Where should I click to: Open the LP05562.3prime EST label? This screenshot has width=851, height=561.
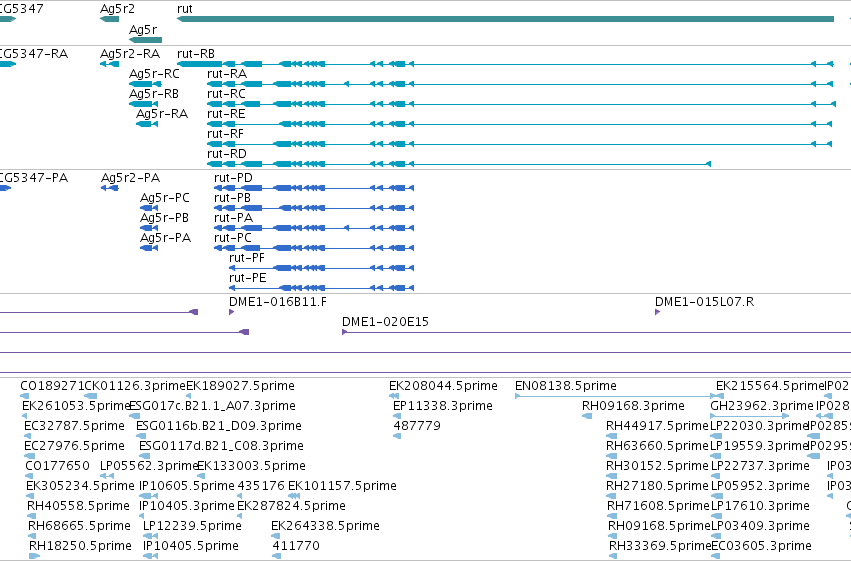pyautogui.click(x=149, y=467)
